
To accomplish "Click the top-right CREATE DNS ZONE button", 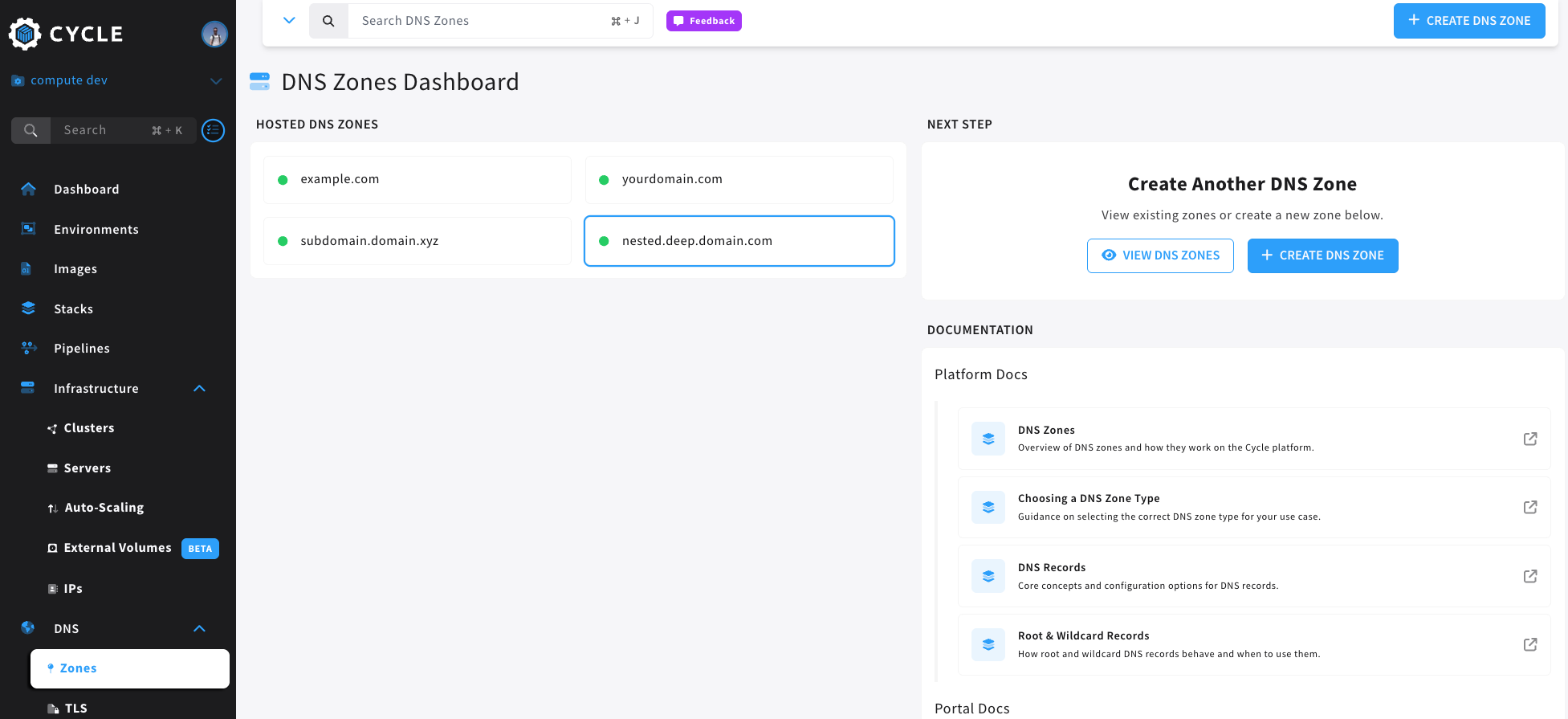I will tap(1469, 21).
